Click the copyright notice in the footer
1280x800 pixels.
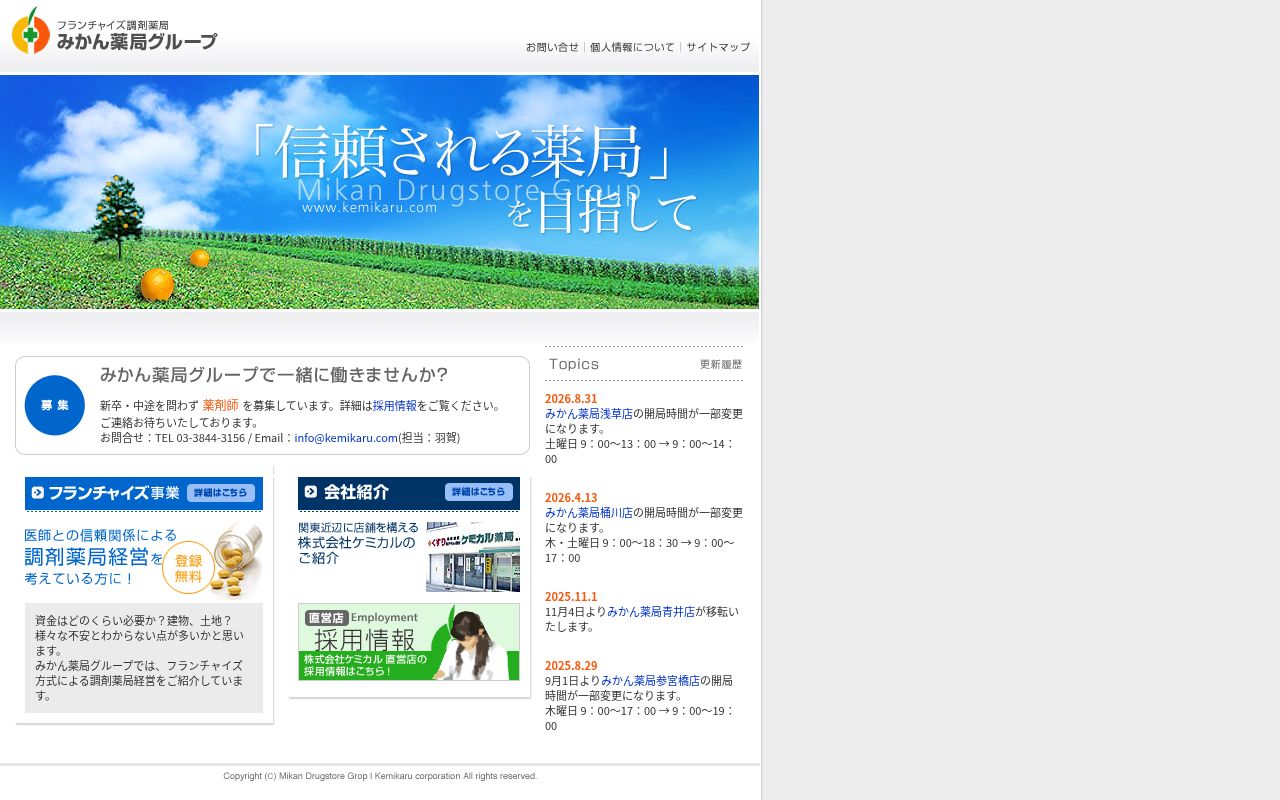click(380, 776)
